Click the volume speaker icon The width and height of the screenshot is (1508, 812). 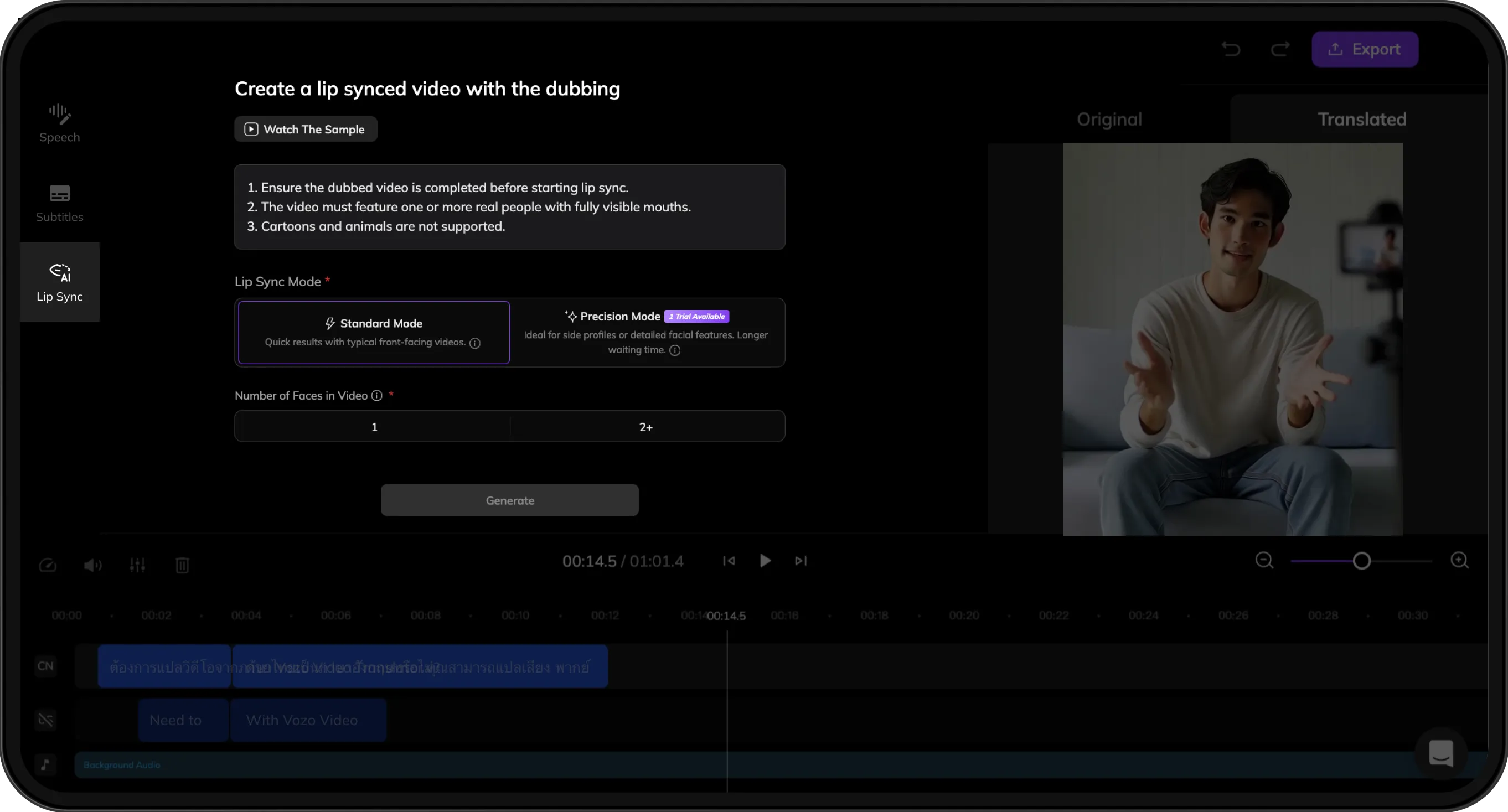[92, 565]
